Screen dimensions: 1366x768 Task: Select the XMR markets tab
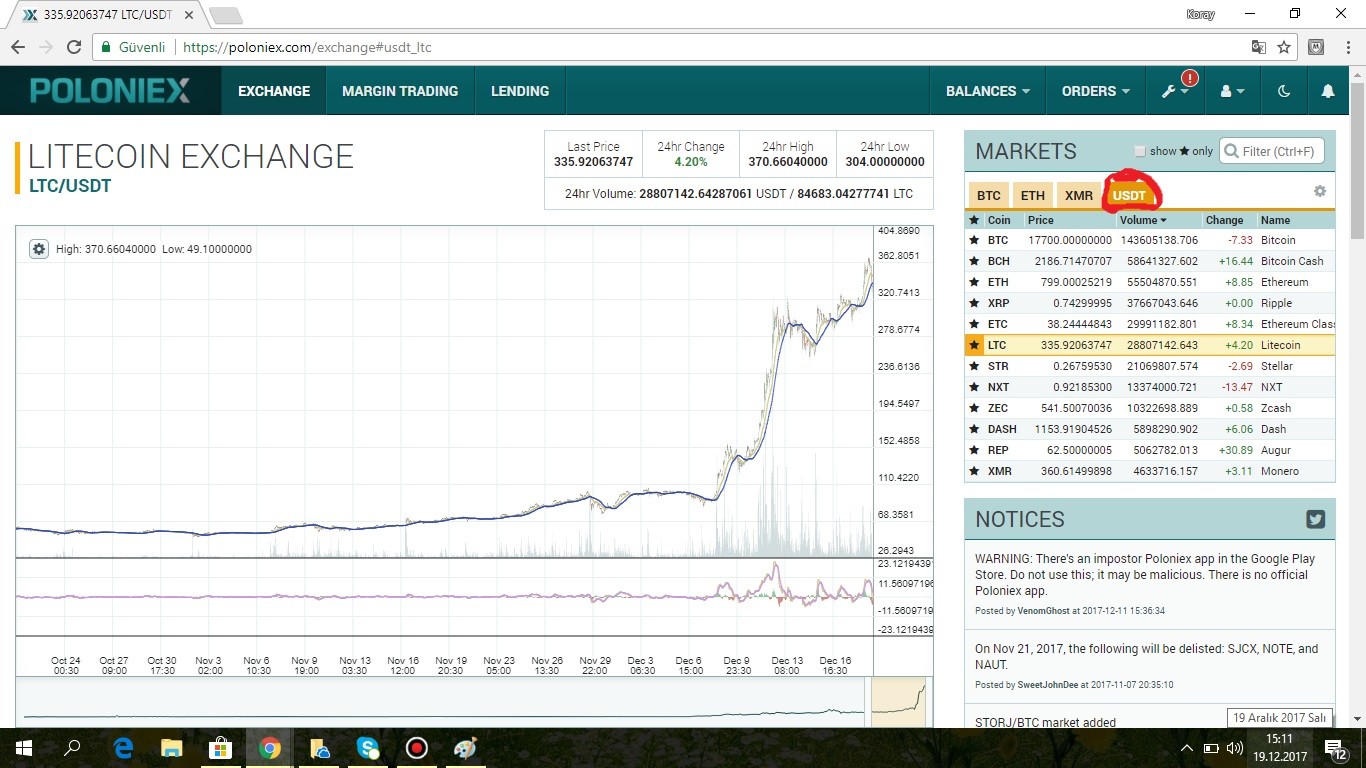point(1079,195)
